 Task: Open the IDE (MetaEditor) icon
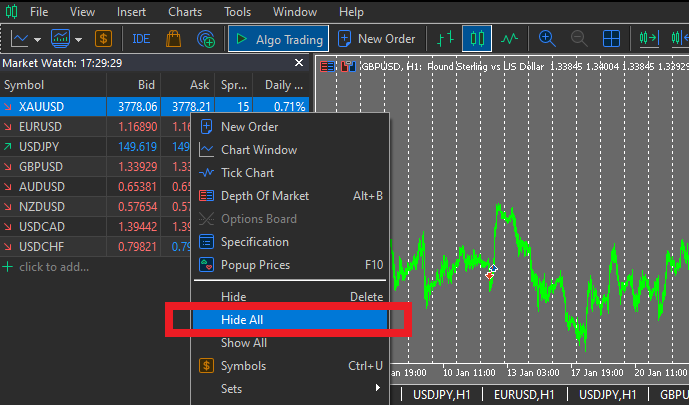point(141,39)
